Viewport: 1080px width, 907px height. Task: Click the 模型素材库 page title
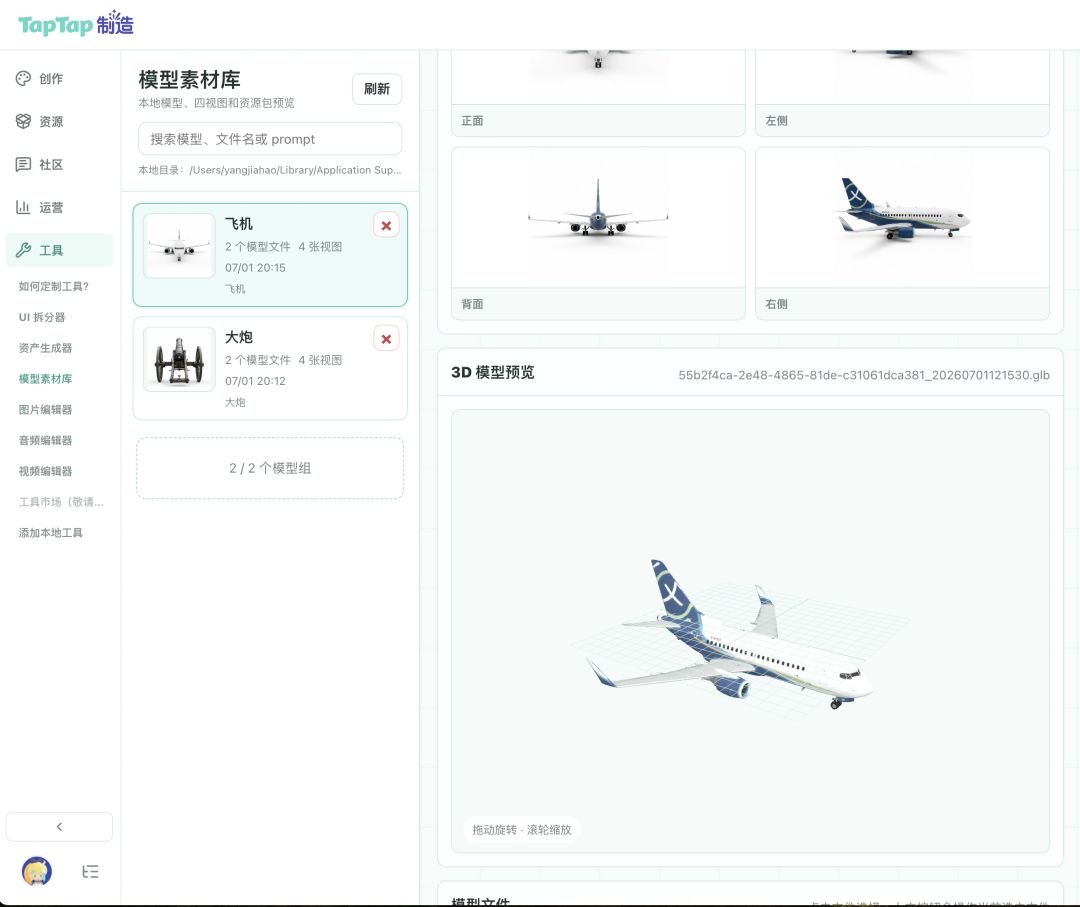[189, 80]
